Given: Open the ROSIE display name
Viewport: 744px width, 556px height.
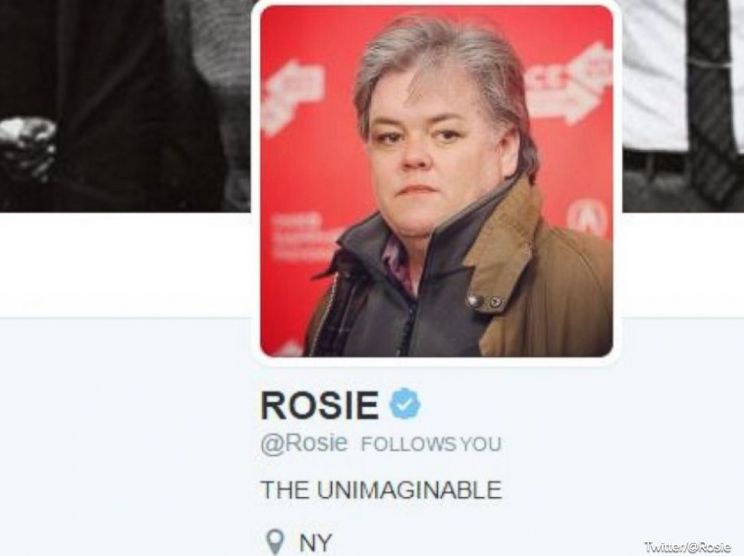Looking at the screenshot, I should point(319,405).
